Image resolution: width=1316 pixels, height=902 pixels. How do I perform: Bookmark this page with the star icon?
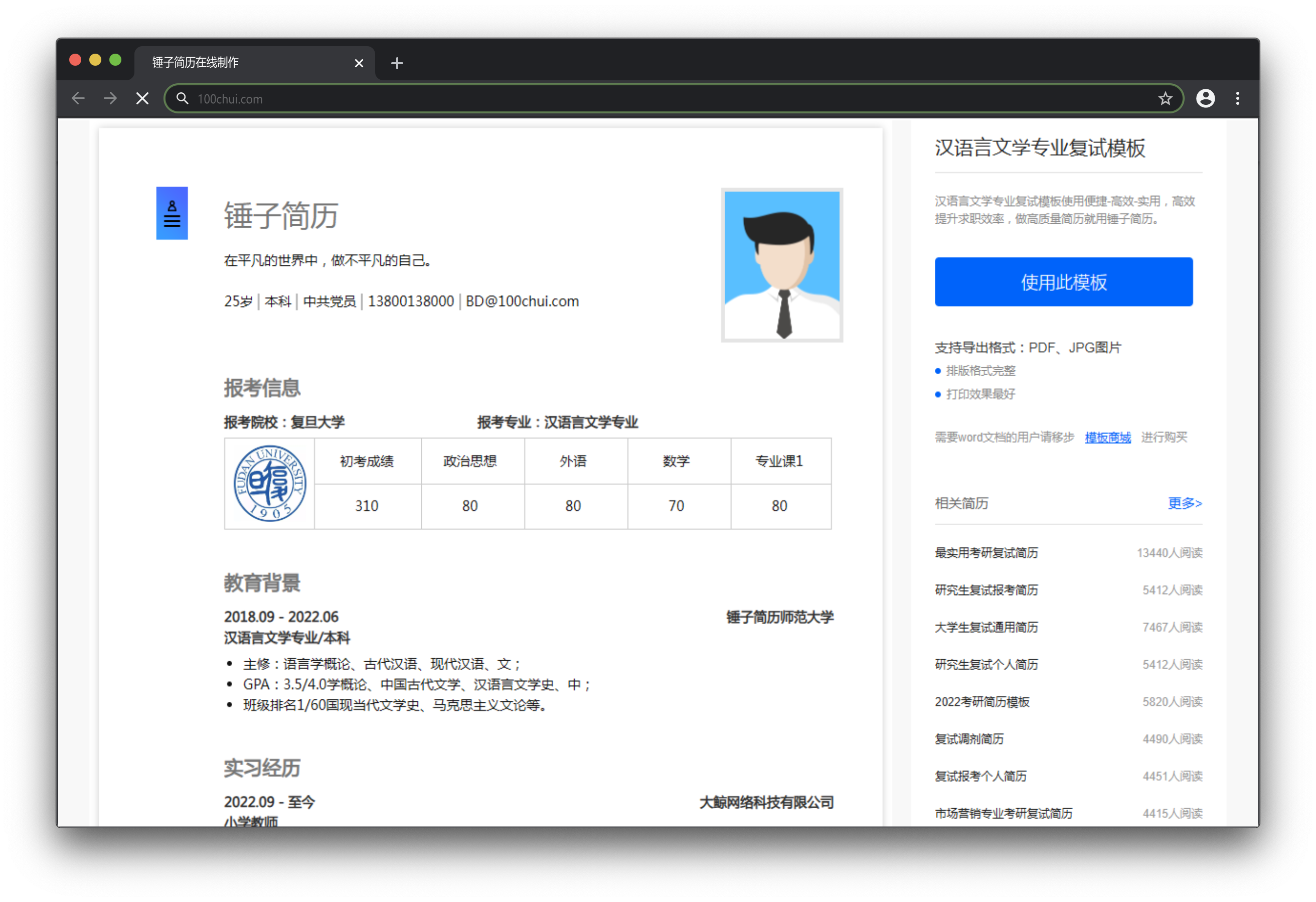tap(1165, 99)
